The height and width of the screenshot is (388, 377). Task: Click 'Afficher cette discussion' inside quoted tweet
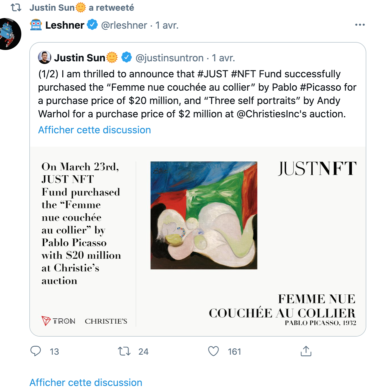[x=94, y=130]
